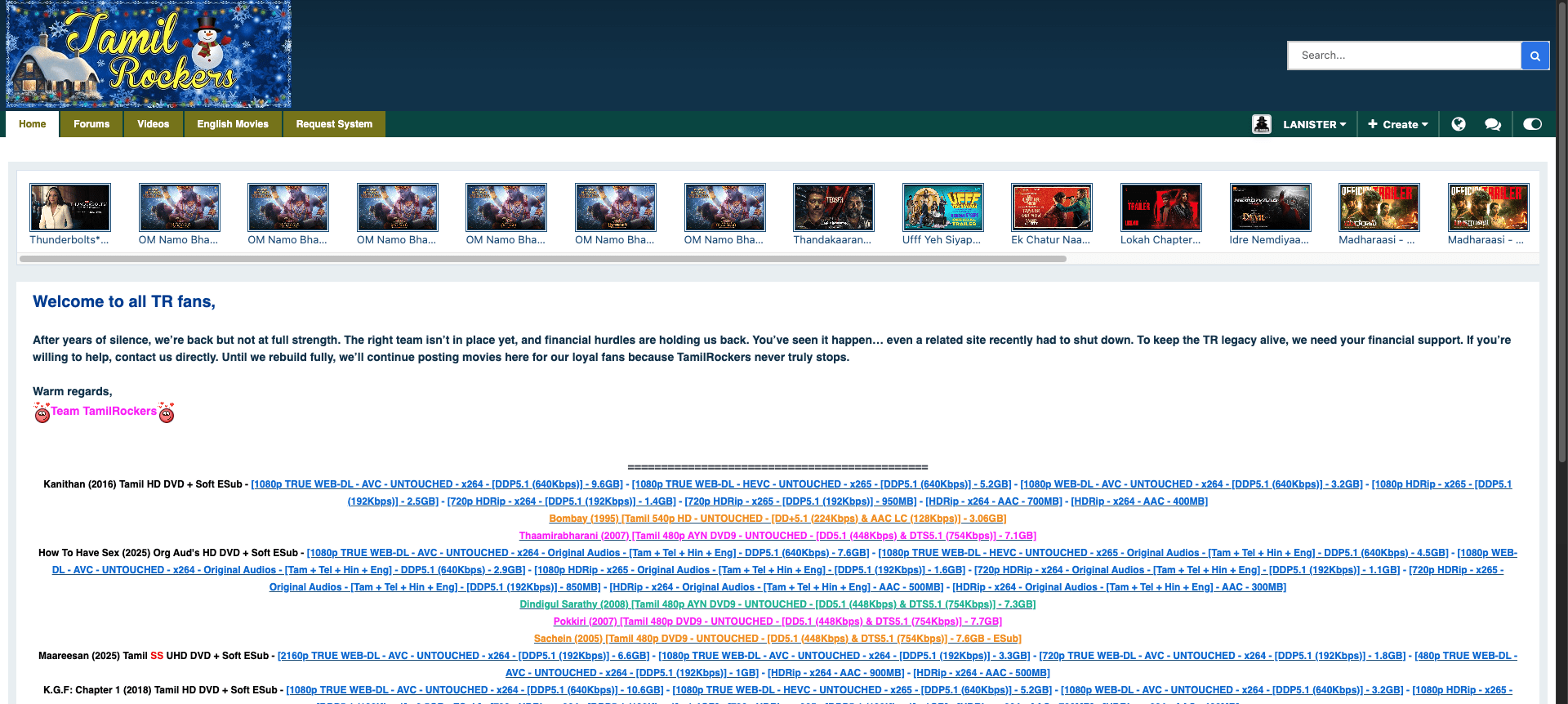This screenshot has width=1568, height=704.
Task: Go to the Home tab
Action: pyautogui.click(x=33, y=124)
